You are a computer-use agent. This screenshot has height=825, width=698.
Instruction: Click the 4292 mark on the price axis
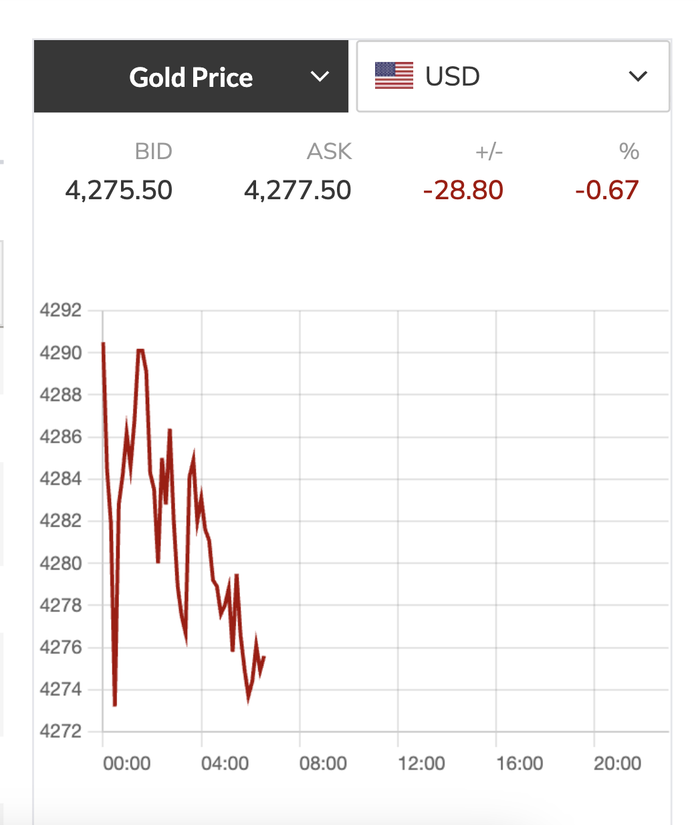(x=62, y=310)
